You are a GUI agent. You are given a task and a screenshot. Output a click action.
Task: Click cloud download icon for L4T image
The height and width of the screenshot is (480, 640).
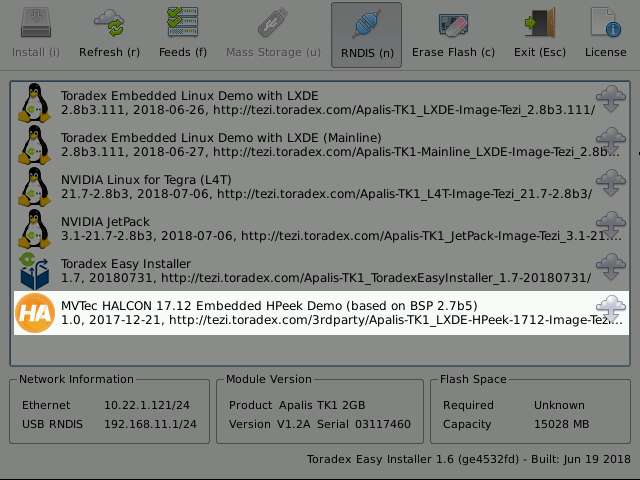pyautogui.click(x=611, y=183)
